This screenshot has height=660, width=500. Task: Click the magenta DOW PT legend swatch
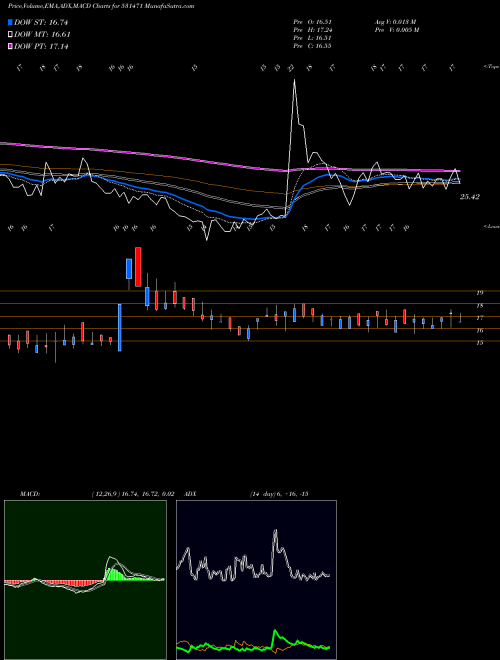point(10,46)
